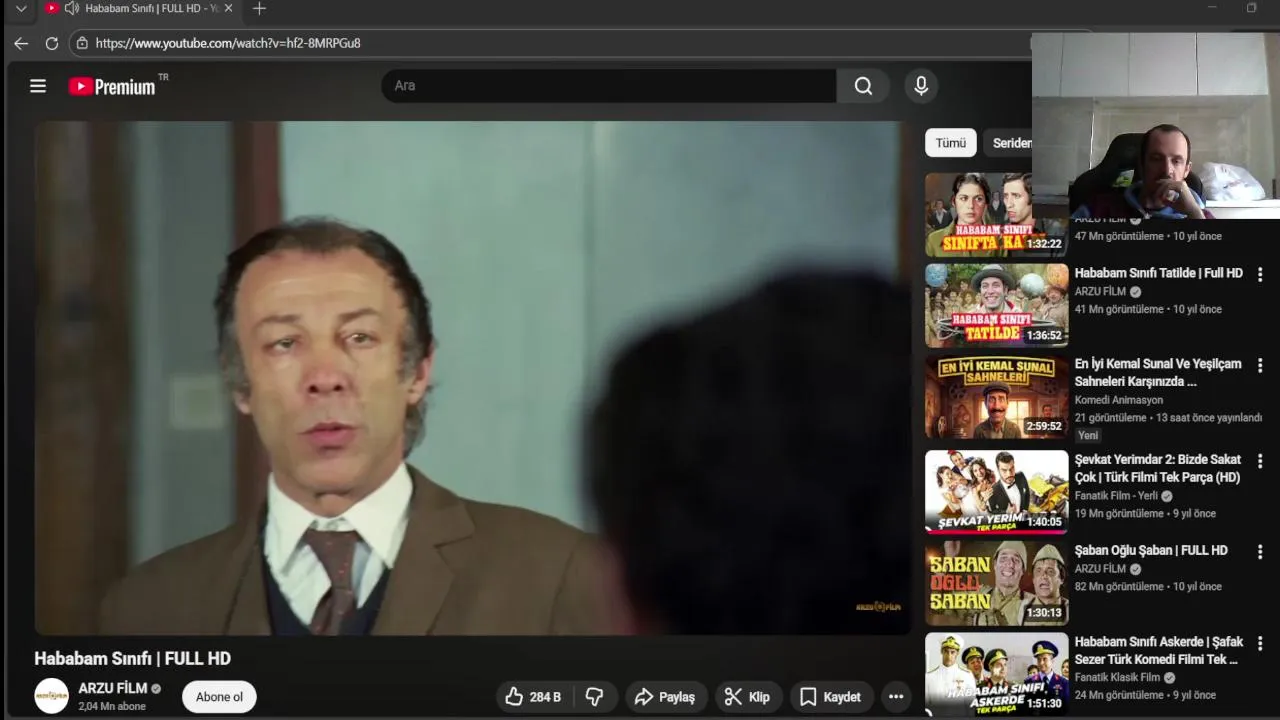Open Hababam Sınıfı Tatilde title link
1280x720 pixels.
[x=1158, y=273]
